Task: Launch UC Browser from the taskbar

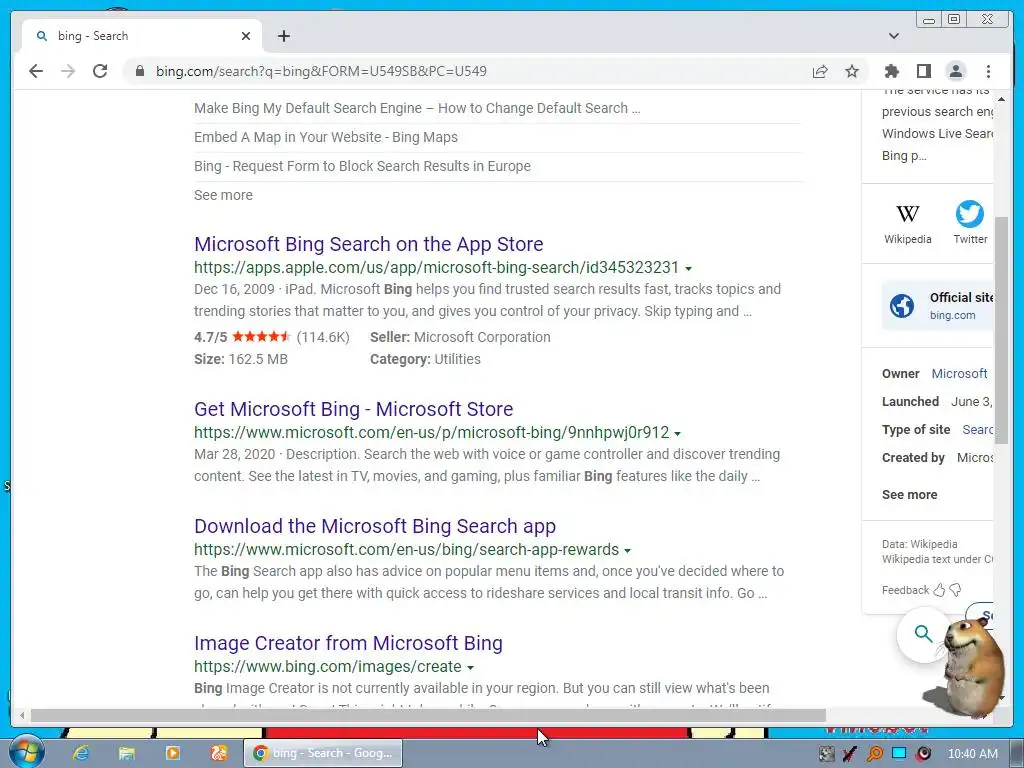Action: (219, 754)
